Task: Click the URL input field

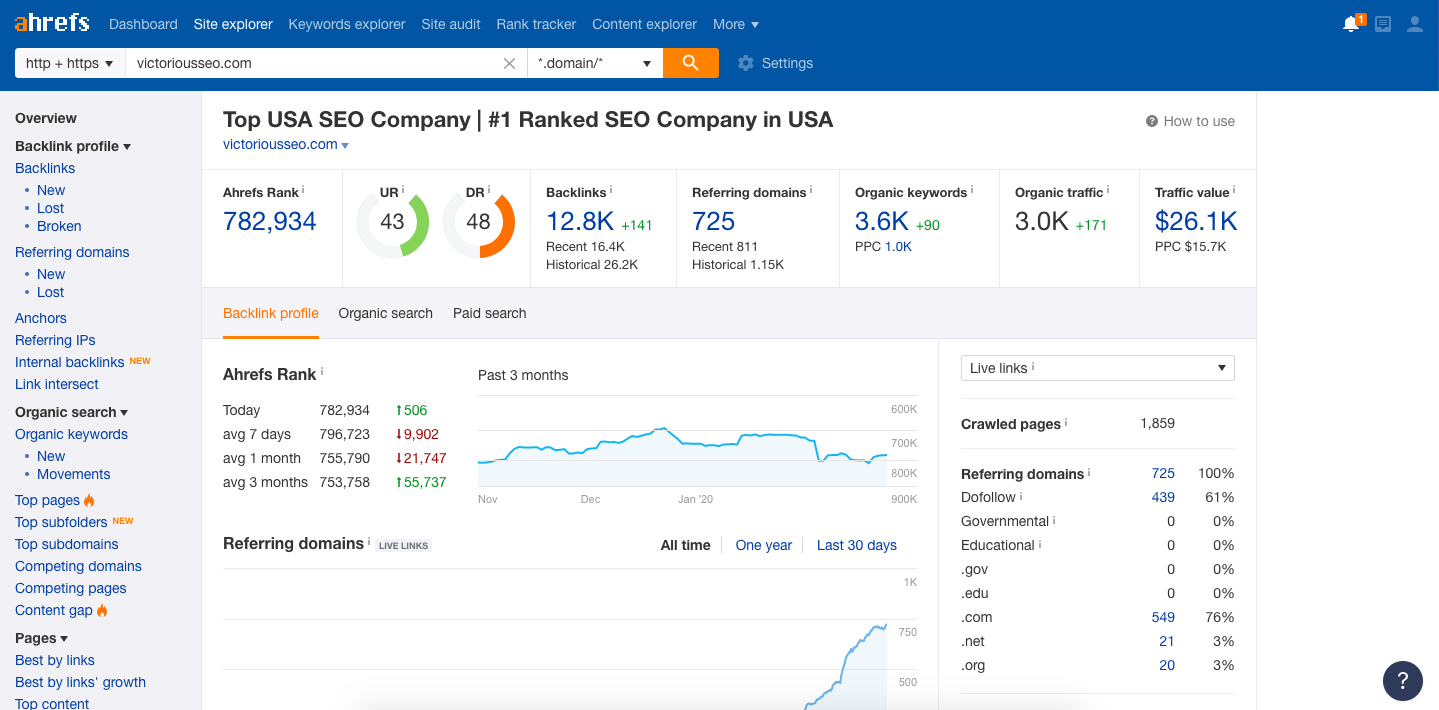Action: pyautogui.click(x=310, y=63)
